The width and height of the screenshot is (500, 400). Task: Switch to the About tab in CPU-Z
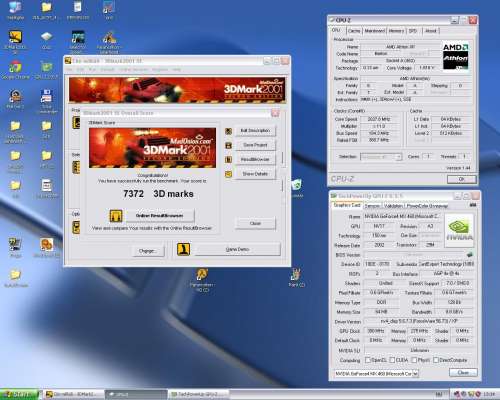[431, 31]
